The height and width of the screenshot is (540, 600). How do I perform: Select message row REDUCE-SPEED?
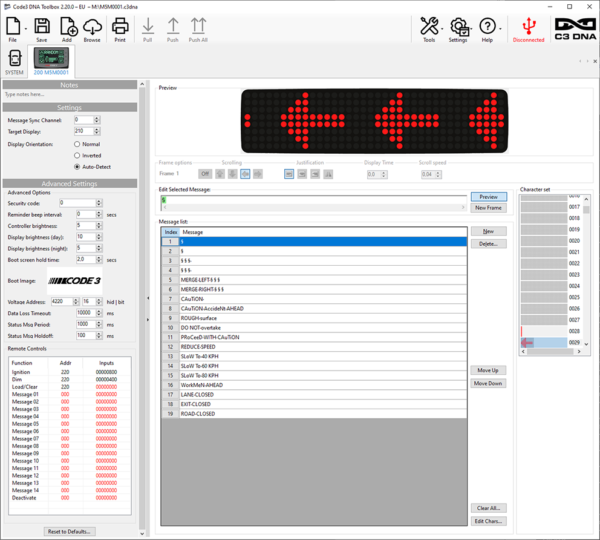pyautogui.click(x=314, y=347)
